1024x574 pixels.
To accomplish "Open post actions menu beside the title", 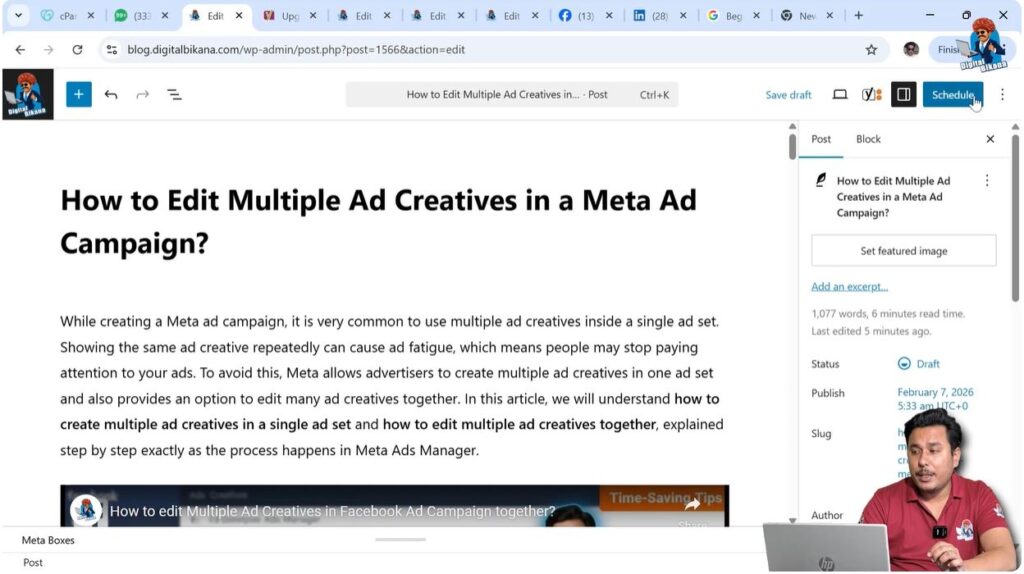I will pos(987,181).
